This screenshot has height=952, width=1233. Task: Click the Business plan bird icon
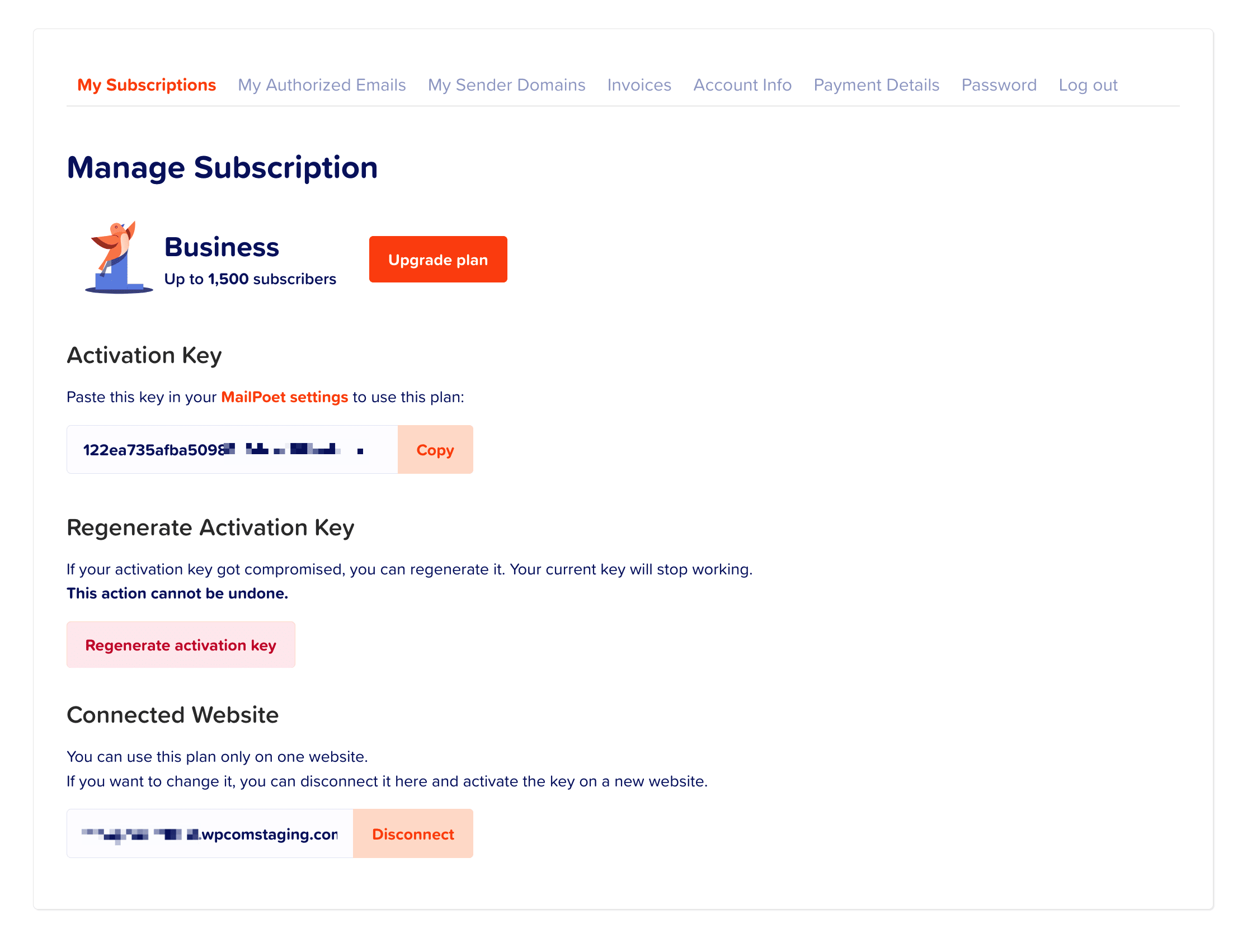(117, 257)
